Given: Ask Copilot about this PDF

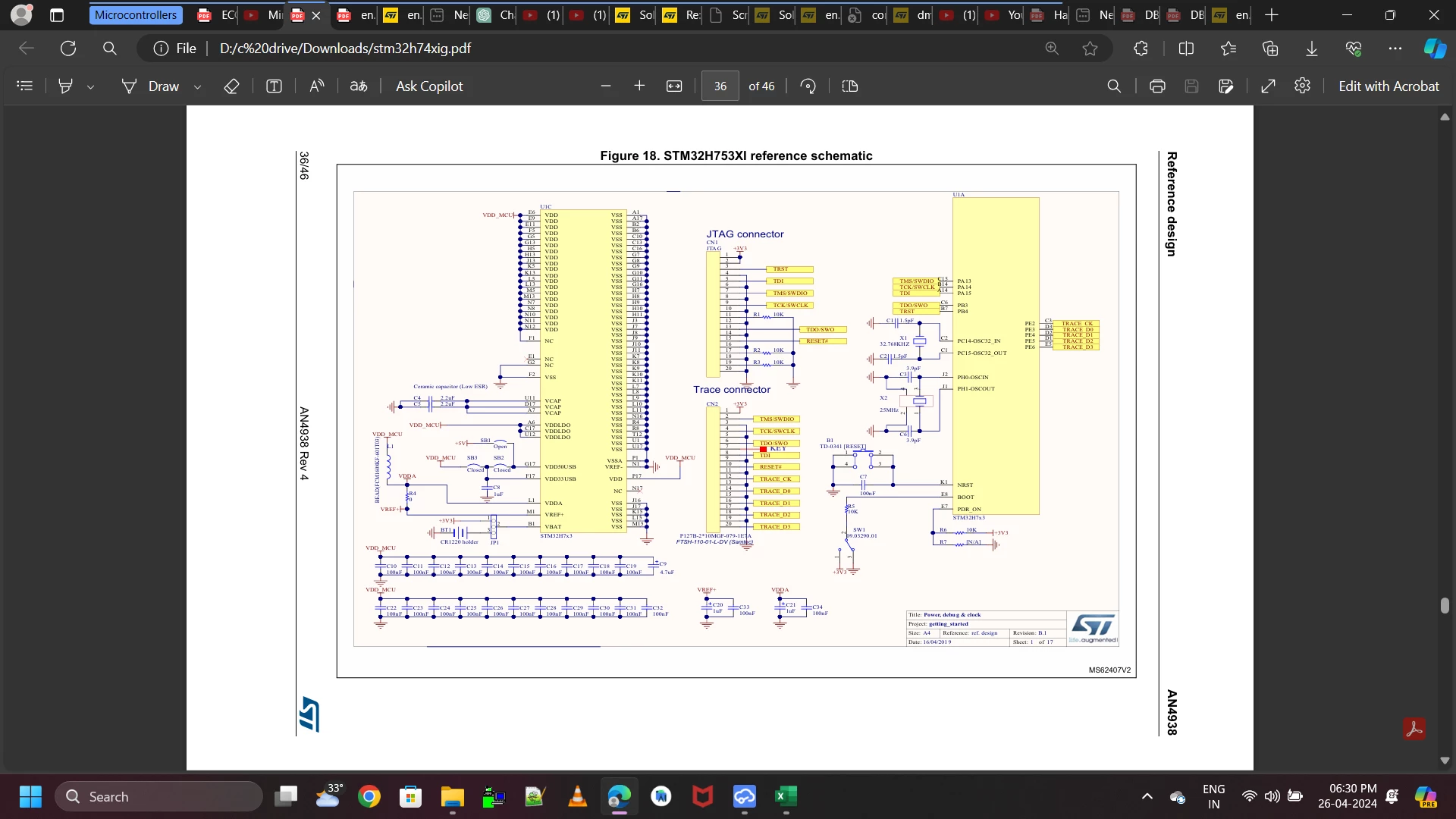Looking at the screenshot, I should 429,86.
